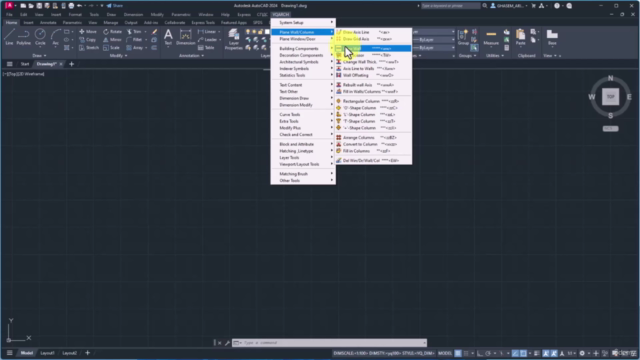Click the Stretch tool
This screenshot has height=360, width=640.
coord(89,48)
